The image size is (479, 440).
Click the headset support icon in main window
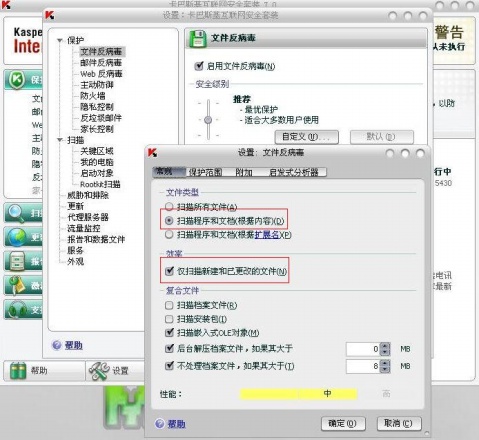tap(18, 310)
